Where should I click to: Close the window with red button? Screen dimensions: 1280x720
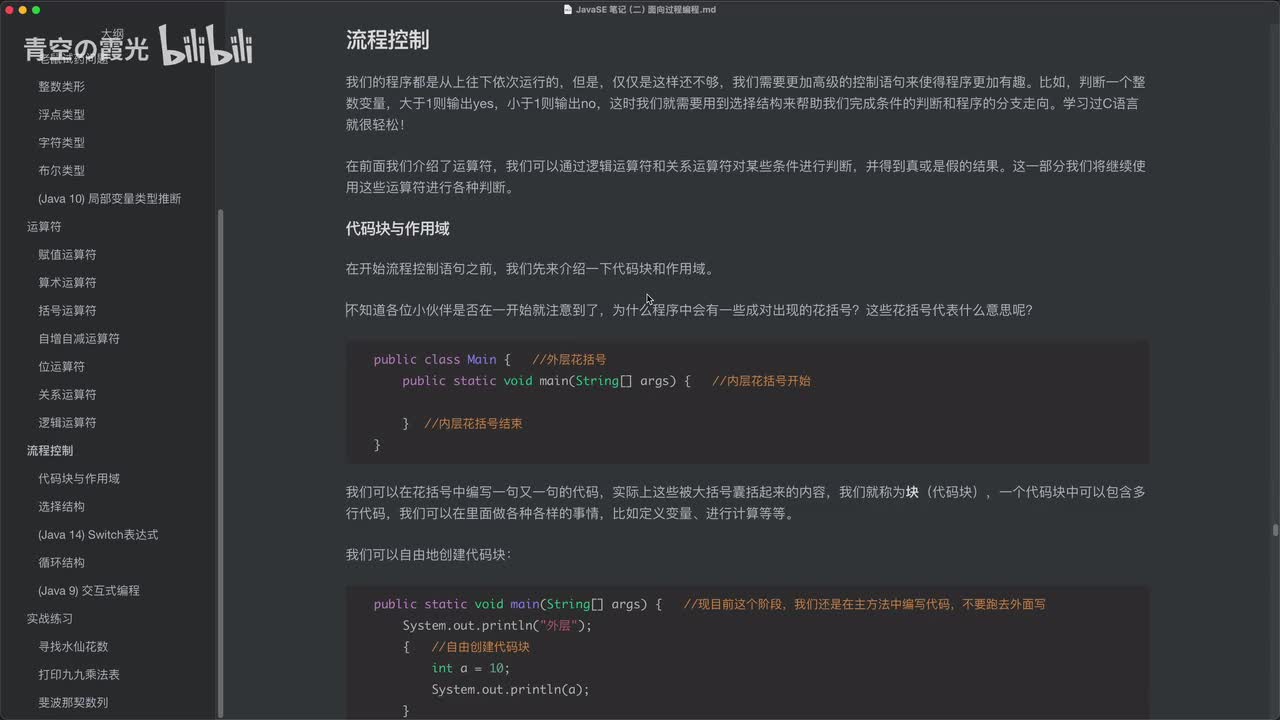point(8,9)
